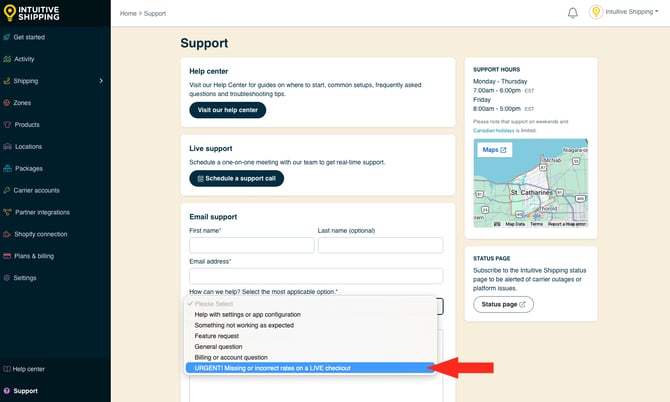This screenshot has width=670, height=402.
Task: Click the Settings gear icon
Action: 6,278
